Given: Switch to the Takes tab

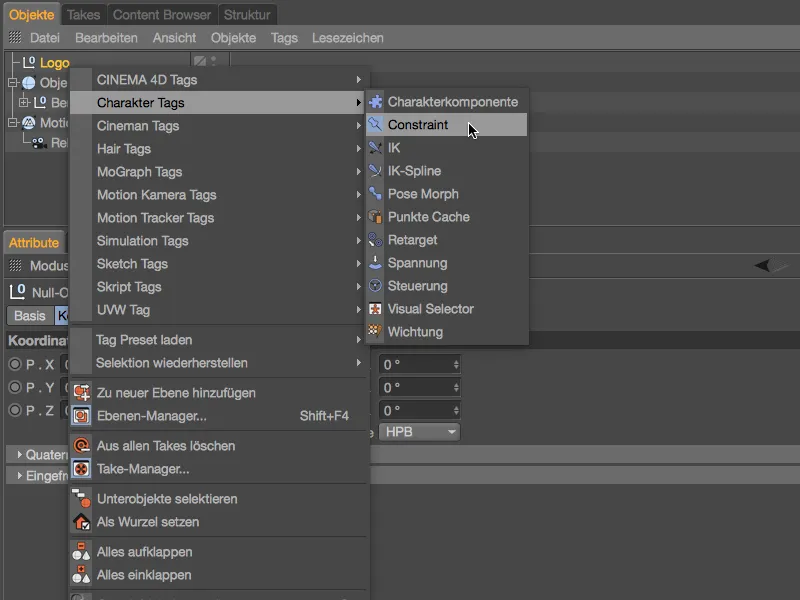Looking at the screenshot, I should 83,15.
